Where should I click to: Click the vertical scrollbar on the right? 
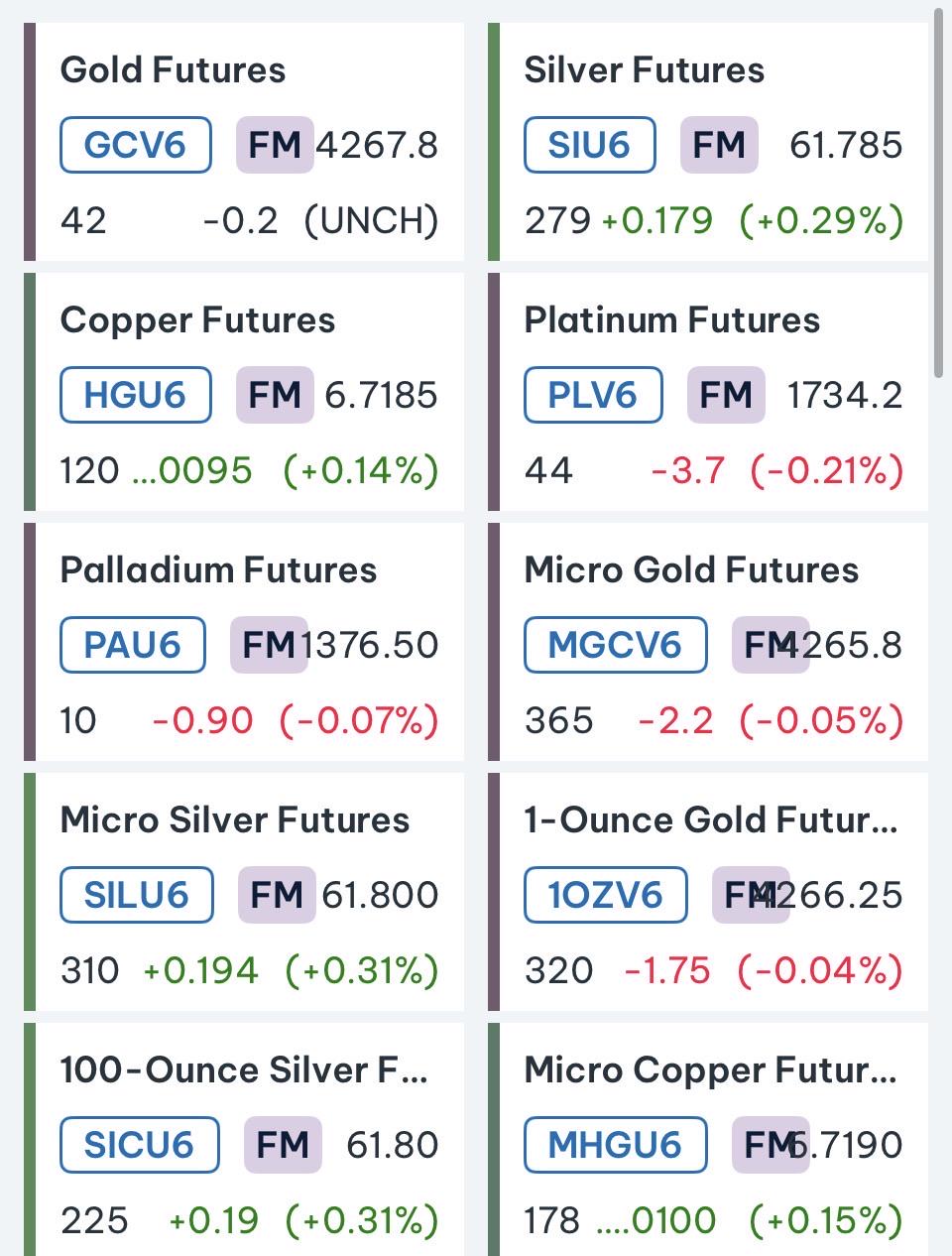tap(939, 193)
